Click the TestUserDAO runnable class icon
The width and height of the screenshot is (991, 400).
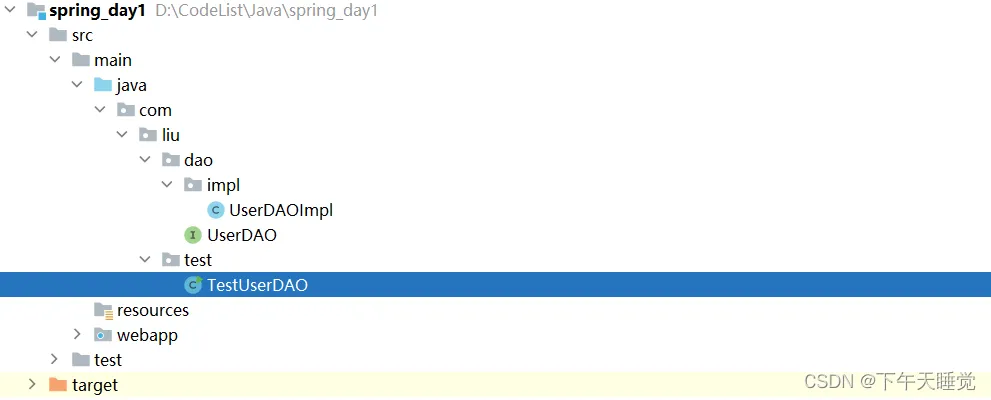[x=193, y=285]
